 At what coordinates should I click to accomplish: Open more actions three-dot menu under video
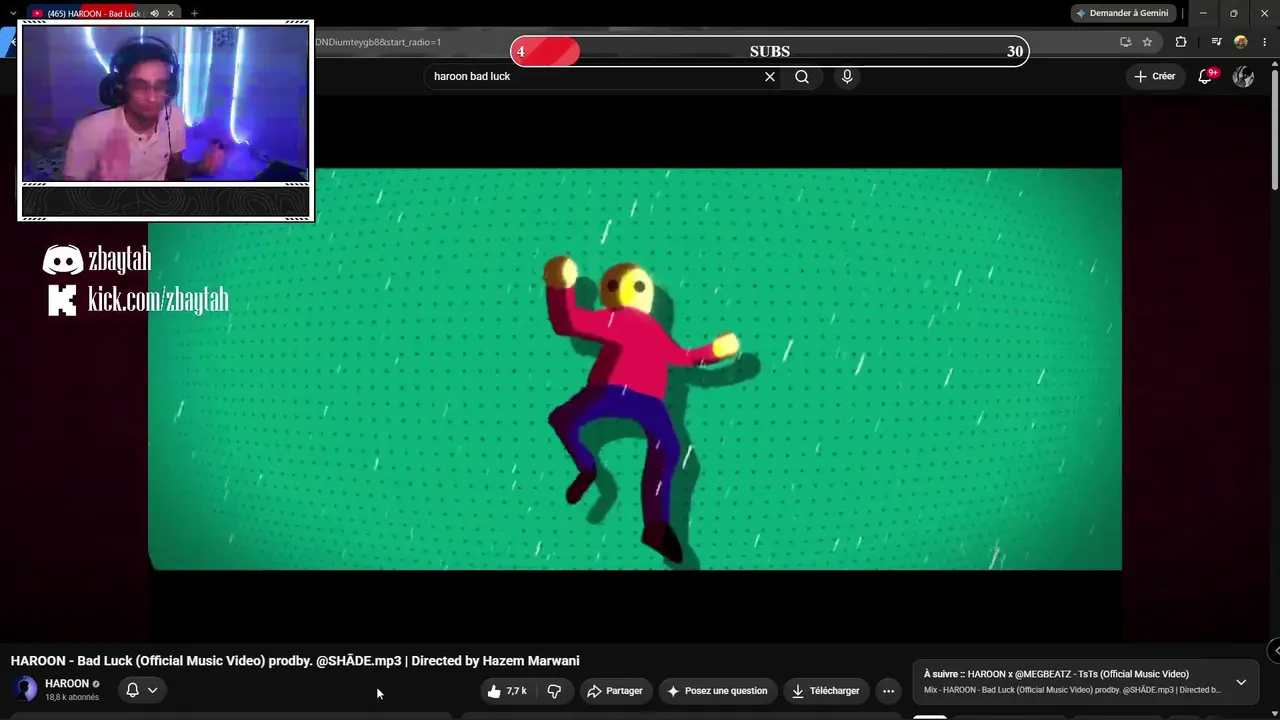[888, 691]
